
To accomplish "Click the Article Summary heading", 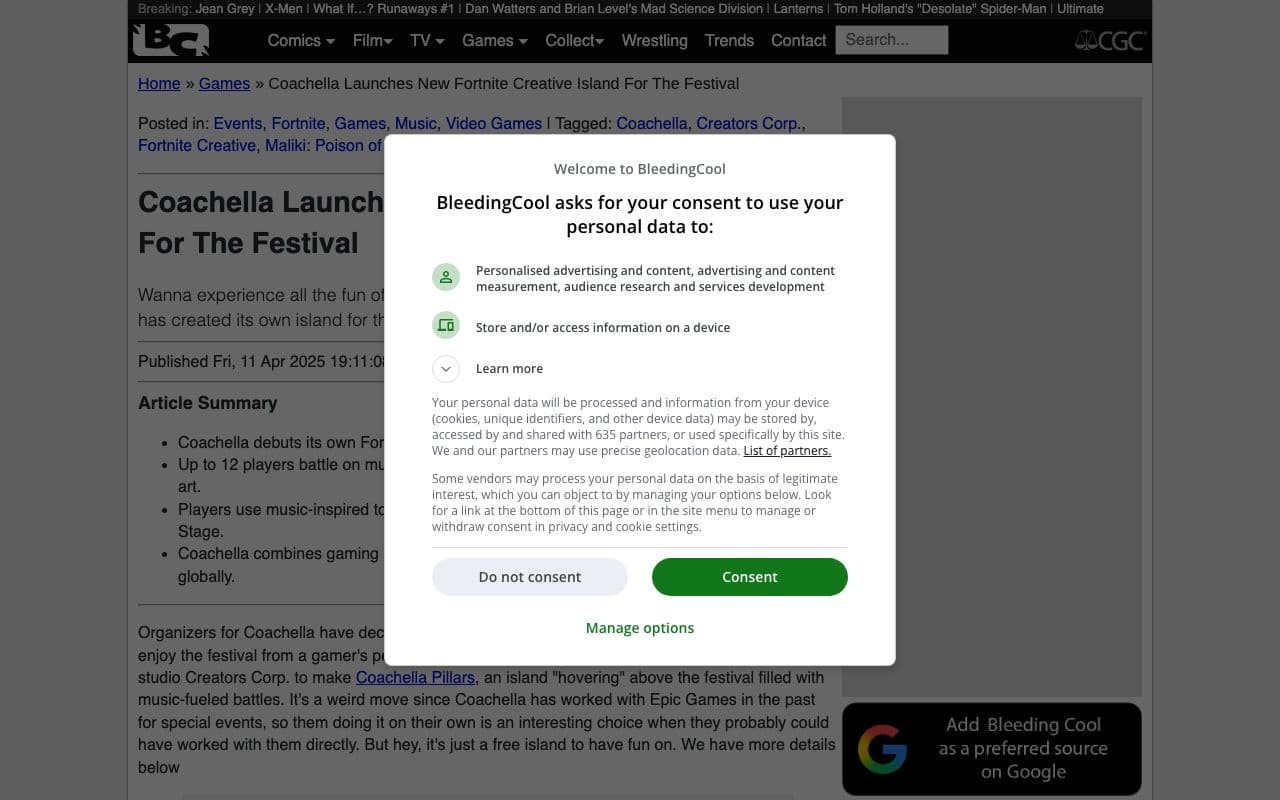I will pyautogui.click(x=208, y=403).
